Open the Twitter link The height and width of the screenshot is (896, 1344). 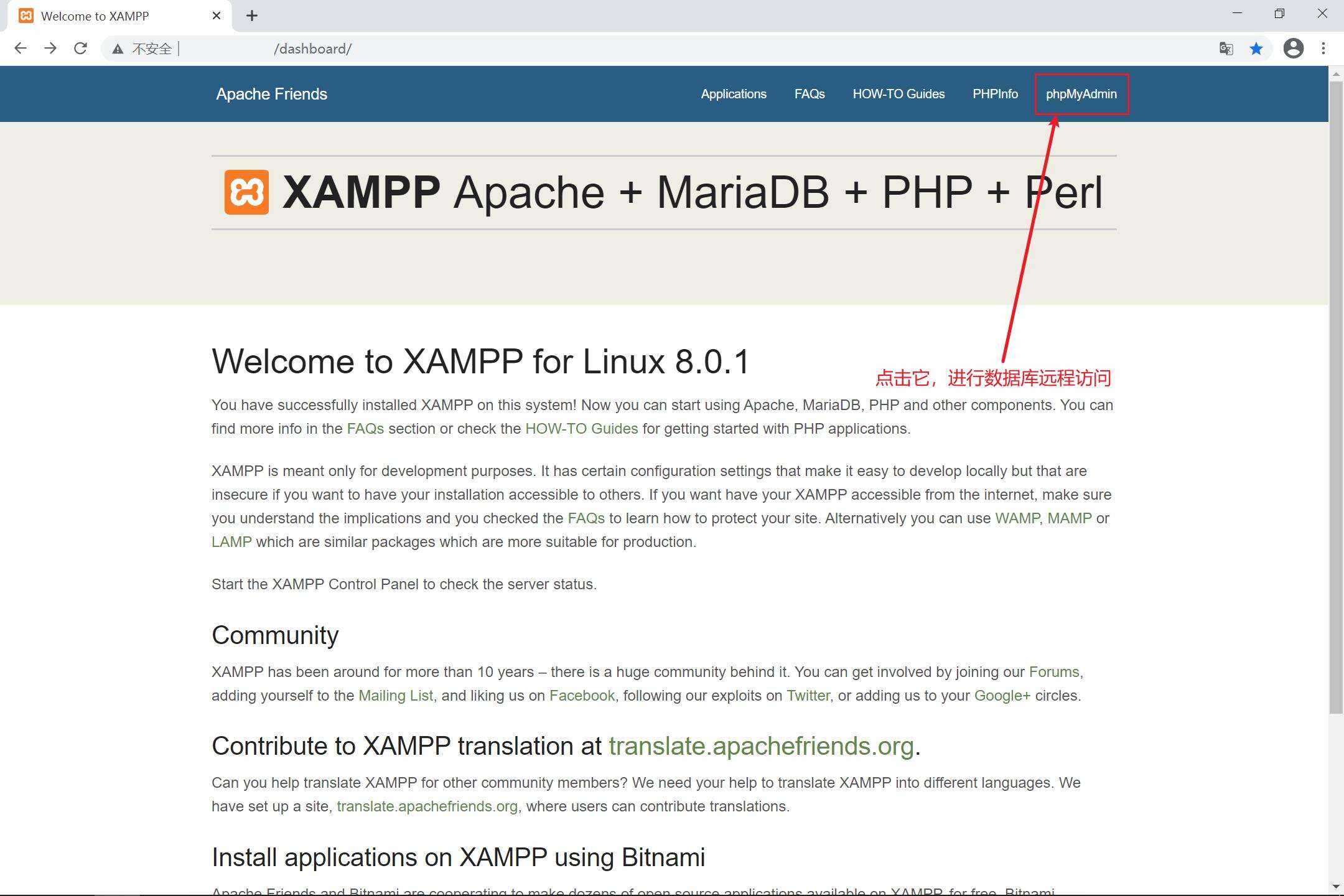pos(808,696)
